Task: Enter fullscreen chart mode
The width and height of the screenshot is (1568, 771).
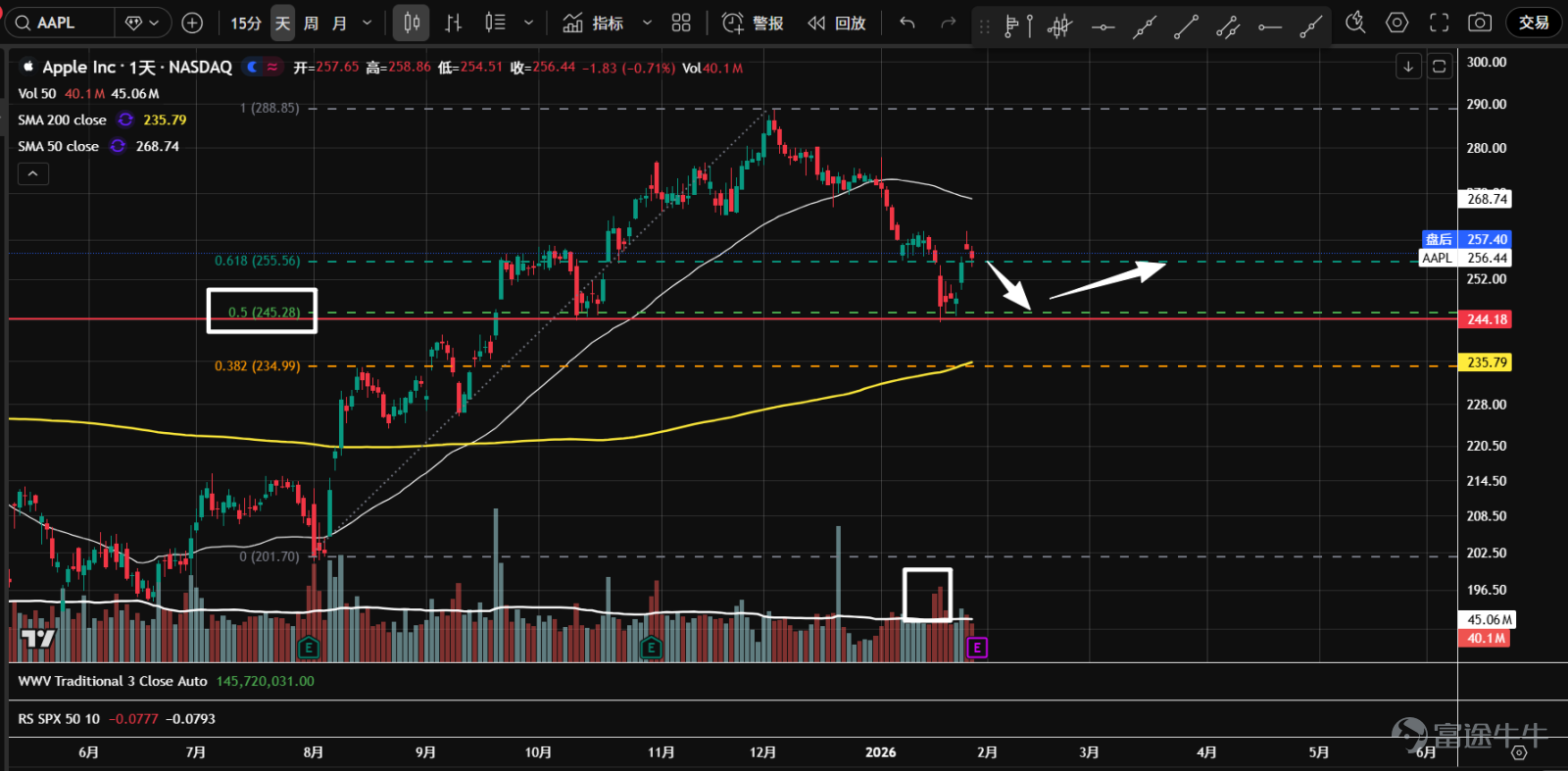Action: 1439,23
